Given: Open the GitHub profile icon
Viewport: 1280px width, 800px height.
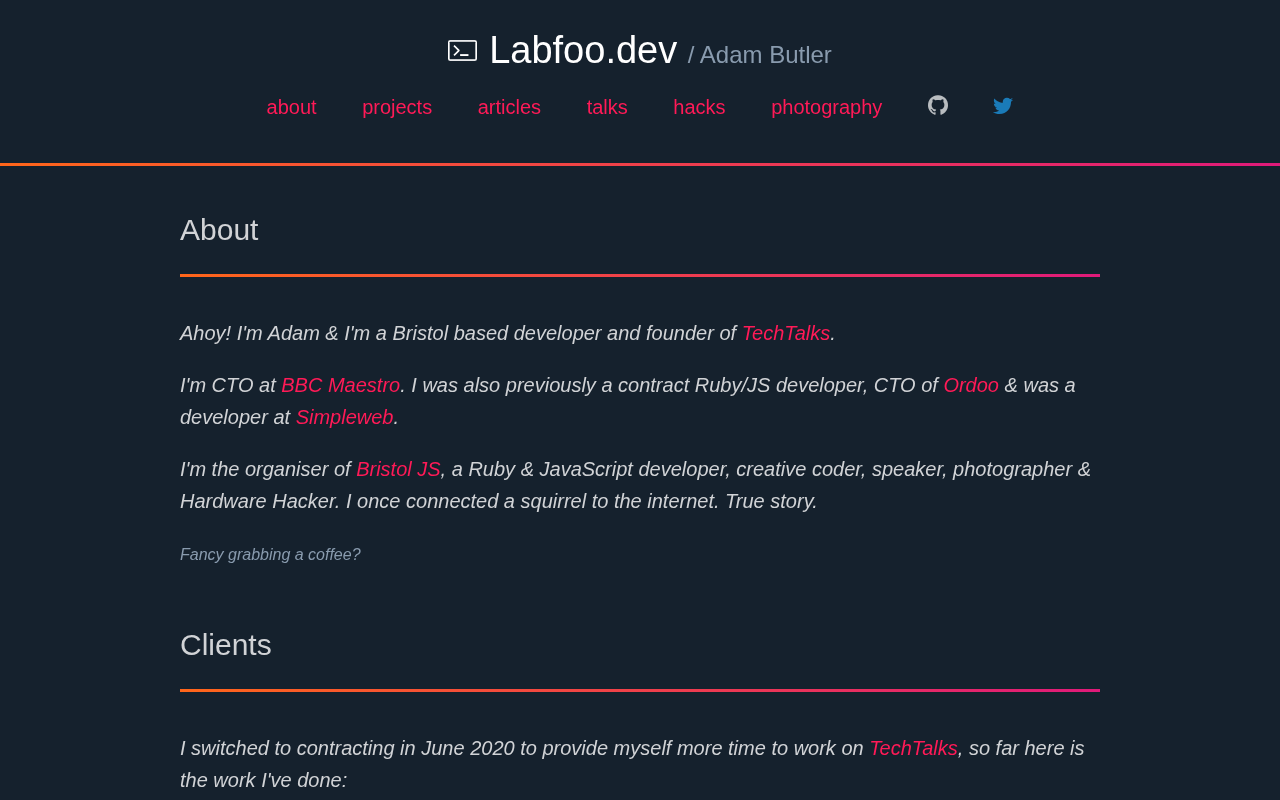Looking at the screenshot, I should click(x=938, y=106).
